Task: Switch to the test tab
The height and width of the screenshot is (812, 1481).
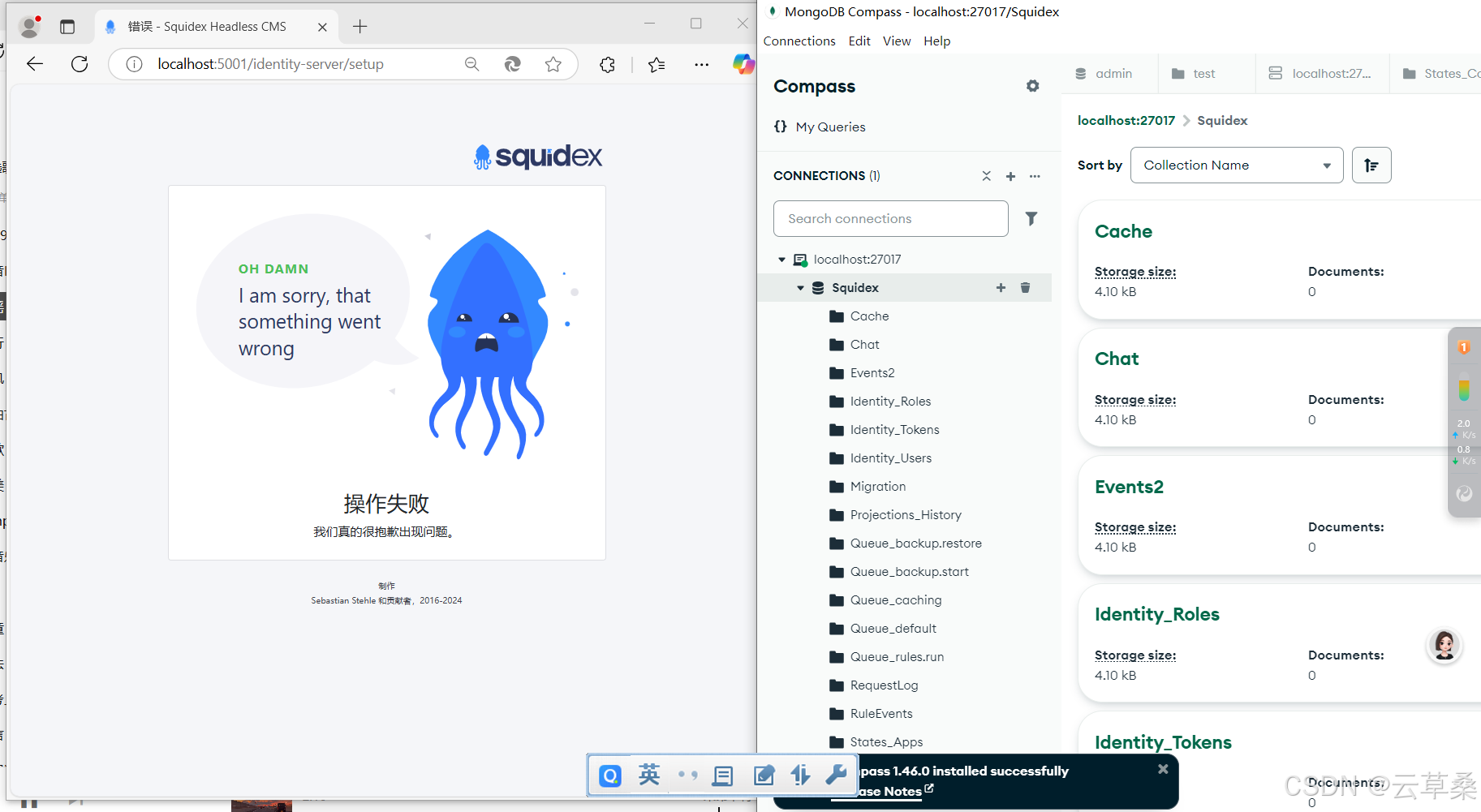Action: tap(1208, 74)
